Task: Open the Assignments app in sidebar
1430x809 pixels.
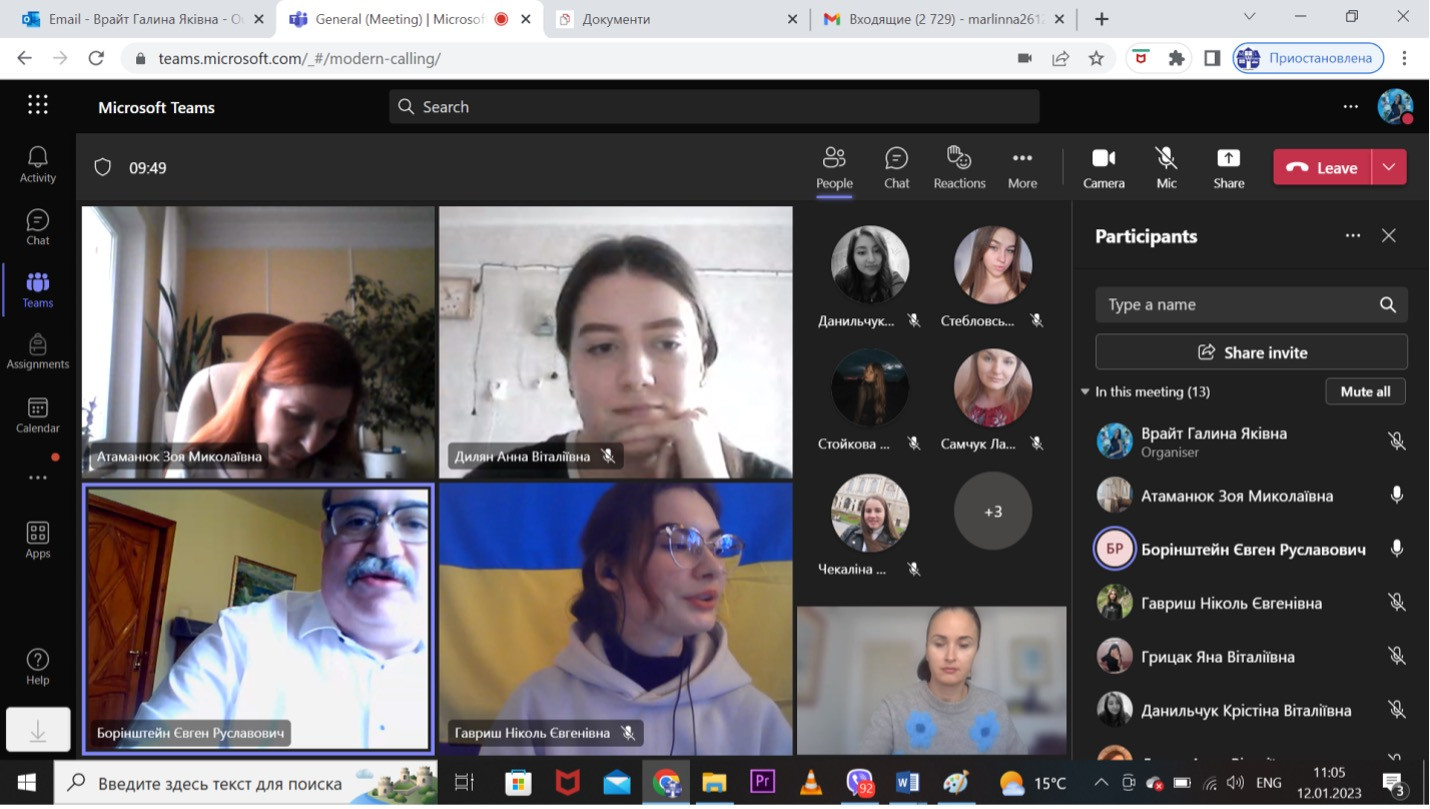Action: (38, 352)
